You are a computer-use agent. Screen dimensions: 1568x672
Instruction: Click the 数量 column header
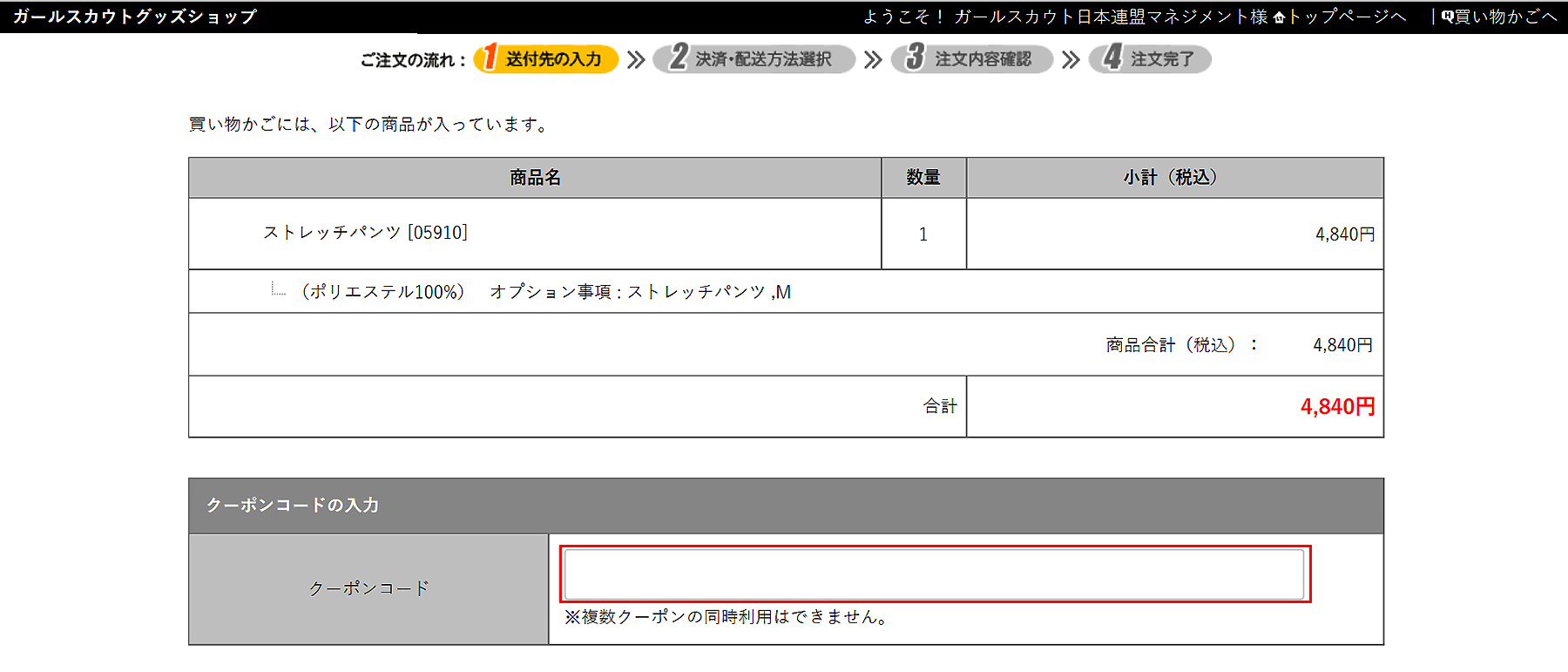923,178
